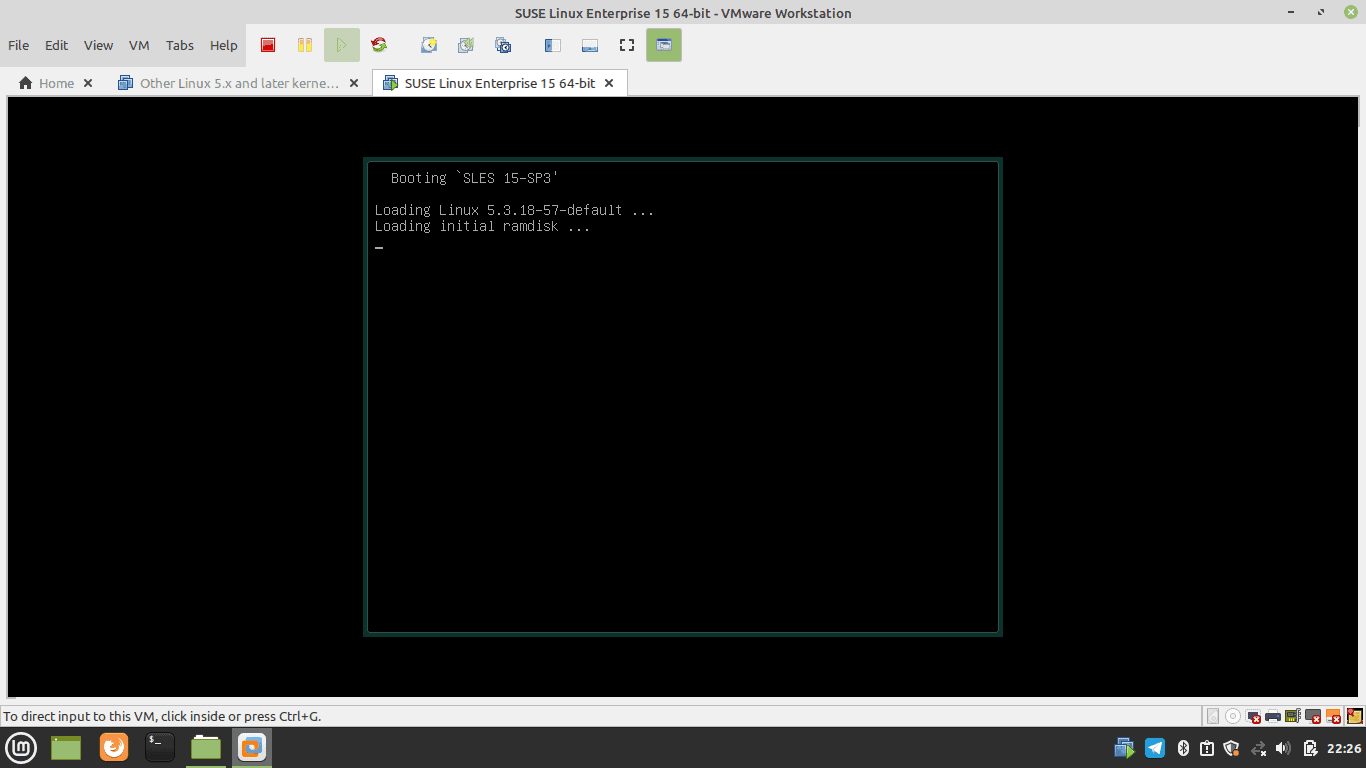Screen dimensions: 1366x768
Task: Click the clipboard notification tray icon
Action: coord(1207,748)
